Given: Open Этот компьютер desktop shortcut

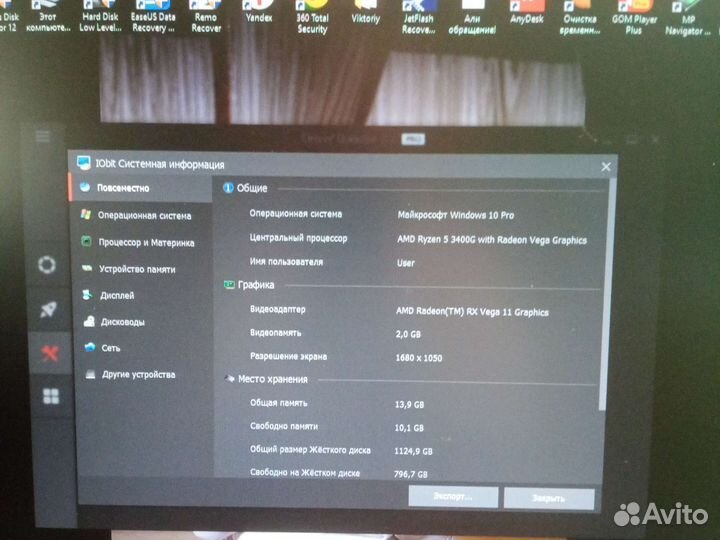Looking at the screenshot, I should (48, 17).
